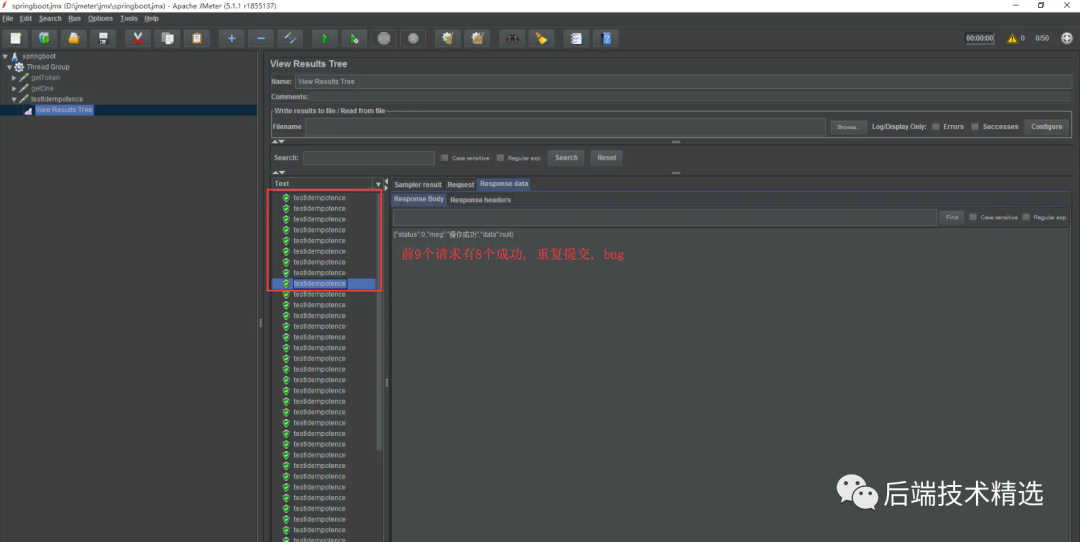
Task: Click the Thread Group gear icon
Action: (19, 67)
